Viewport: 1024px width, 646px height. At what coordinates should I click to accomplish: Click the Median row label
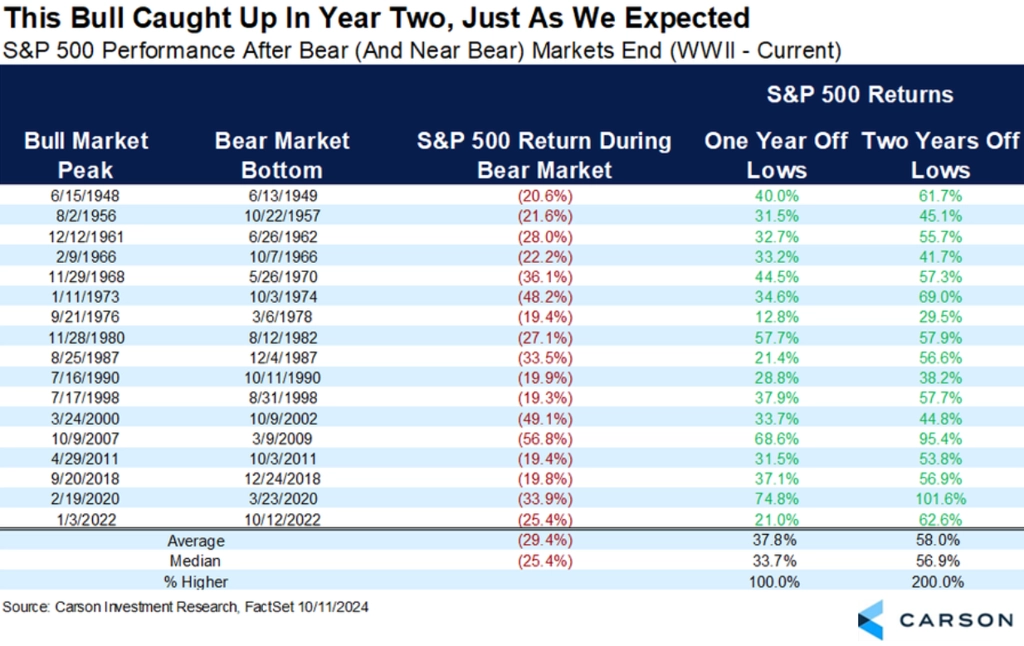coord(195,561)
